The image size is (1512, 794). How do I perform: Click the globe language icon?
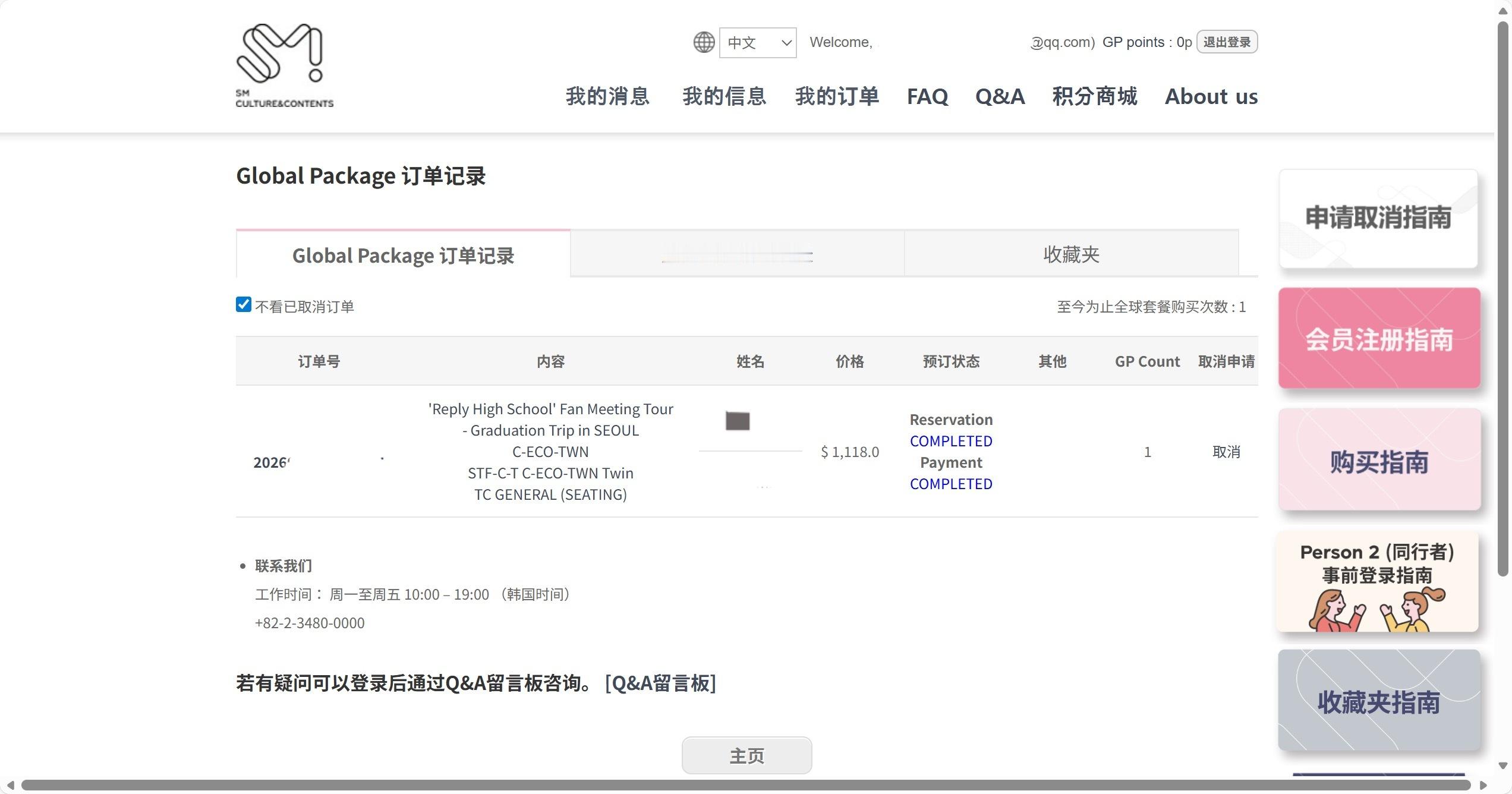pos(704,42)
